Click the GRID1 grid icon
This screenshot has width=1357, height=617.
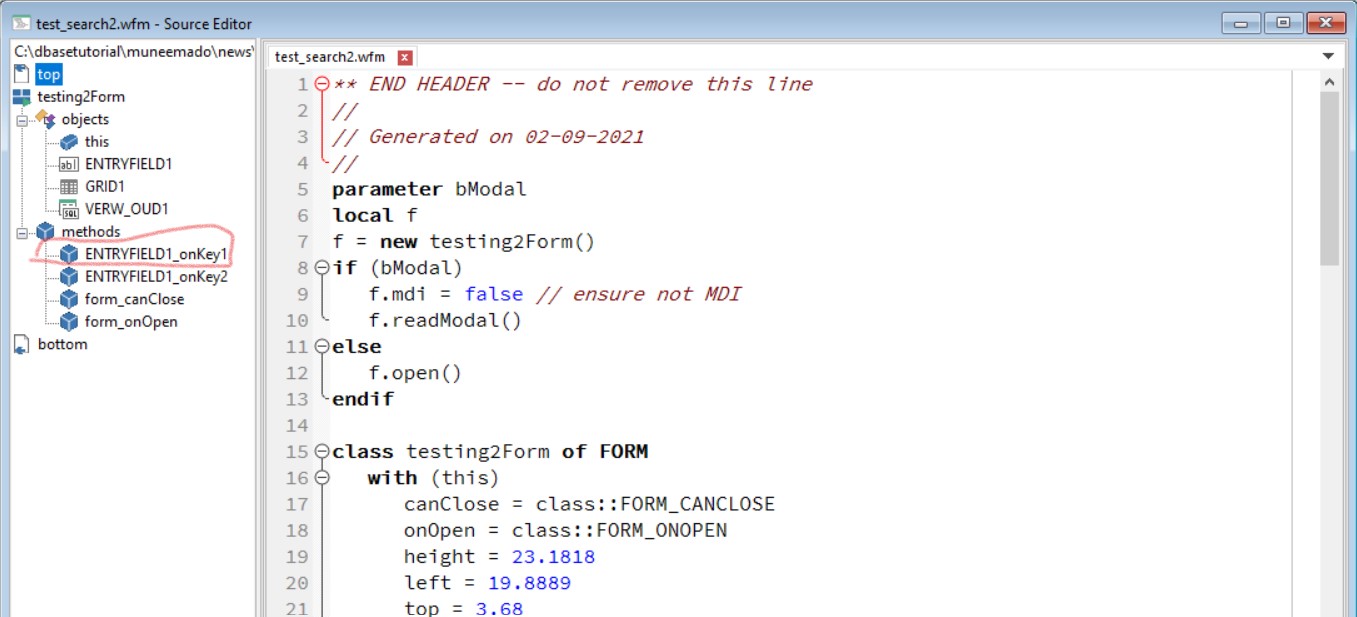click(69, 187)
